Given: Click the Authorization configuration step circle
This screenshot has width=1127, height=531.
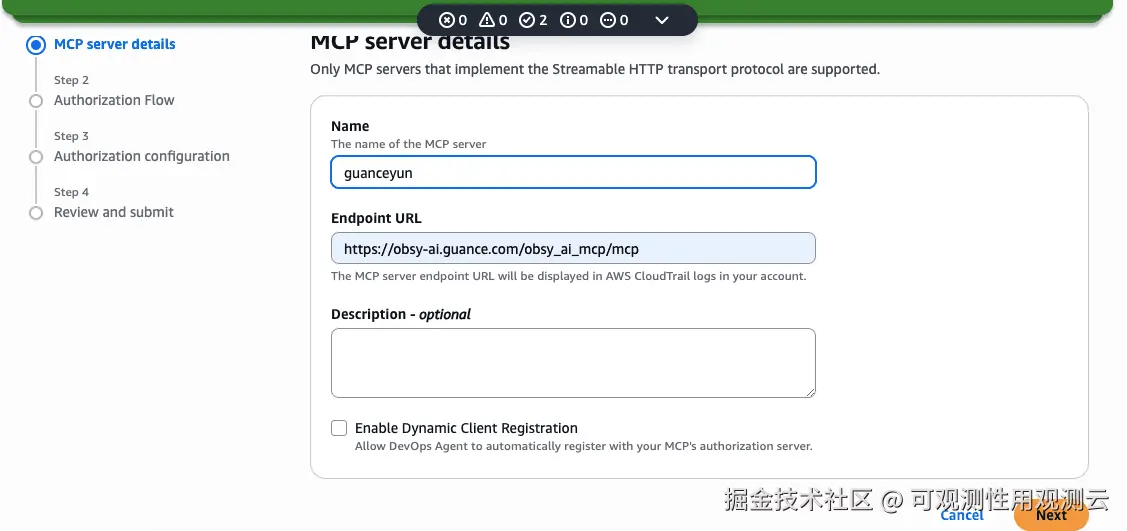Looking at the screenshot, I should coord(36,157).
